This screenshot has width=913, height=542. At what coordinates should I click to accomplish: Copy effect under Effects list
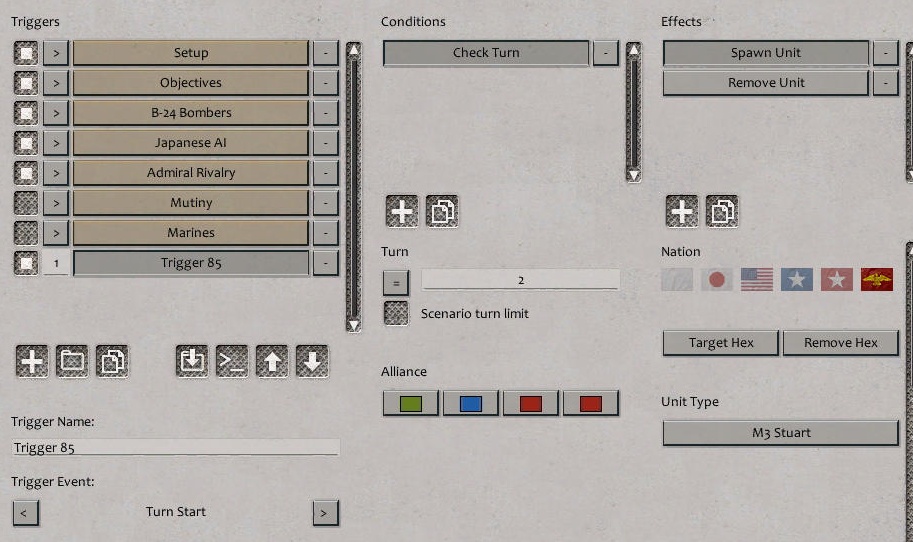722,211
